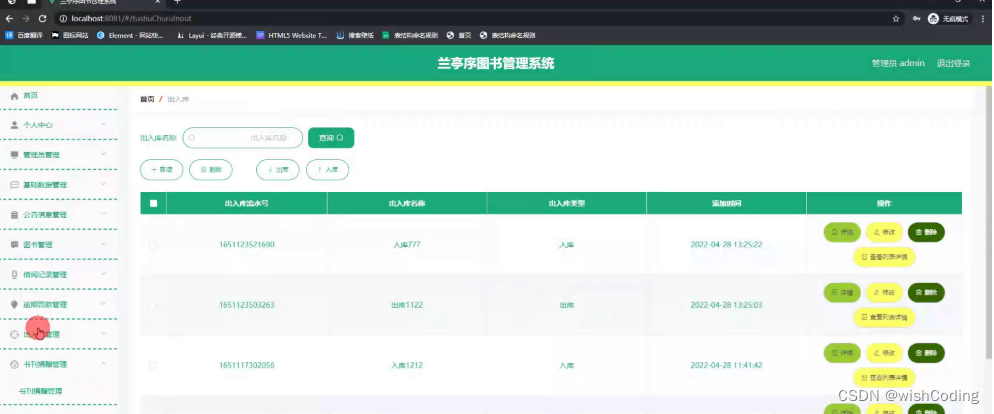The height and width of the screenshot is (414, 994).
Task: Click 修改 for row 入库777
Action: point(884,233)
